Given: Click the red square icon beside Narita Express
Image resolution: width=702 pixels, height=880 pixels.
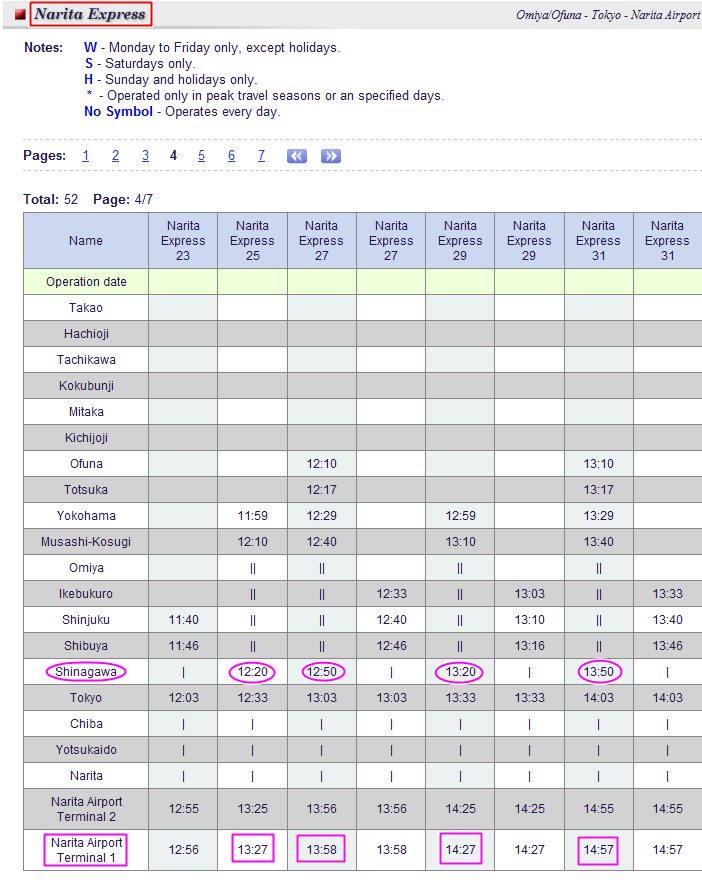Looking at the screenshot, I should point(20,15).
